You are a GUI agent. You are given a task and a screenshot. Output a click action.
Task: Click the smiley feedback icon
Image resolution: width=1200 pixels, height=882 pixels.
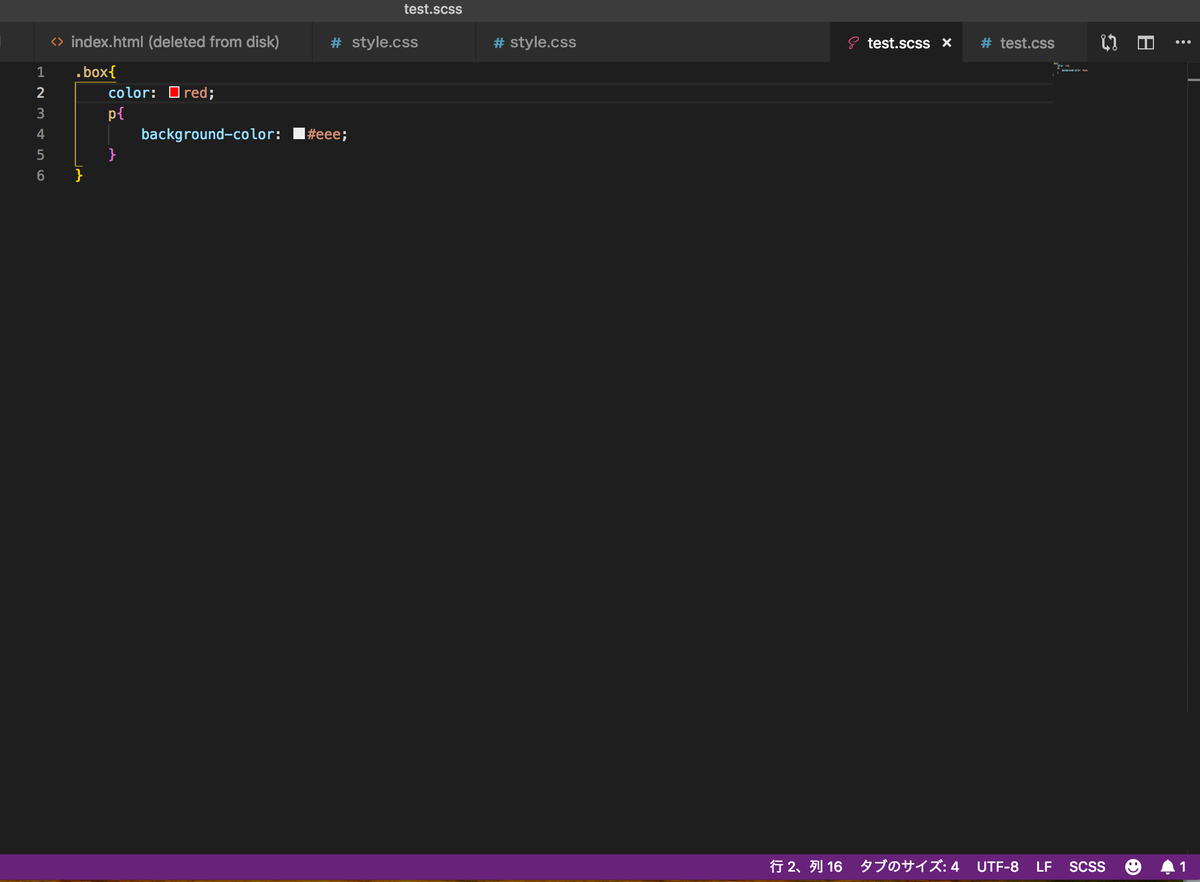1134,867
